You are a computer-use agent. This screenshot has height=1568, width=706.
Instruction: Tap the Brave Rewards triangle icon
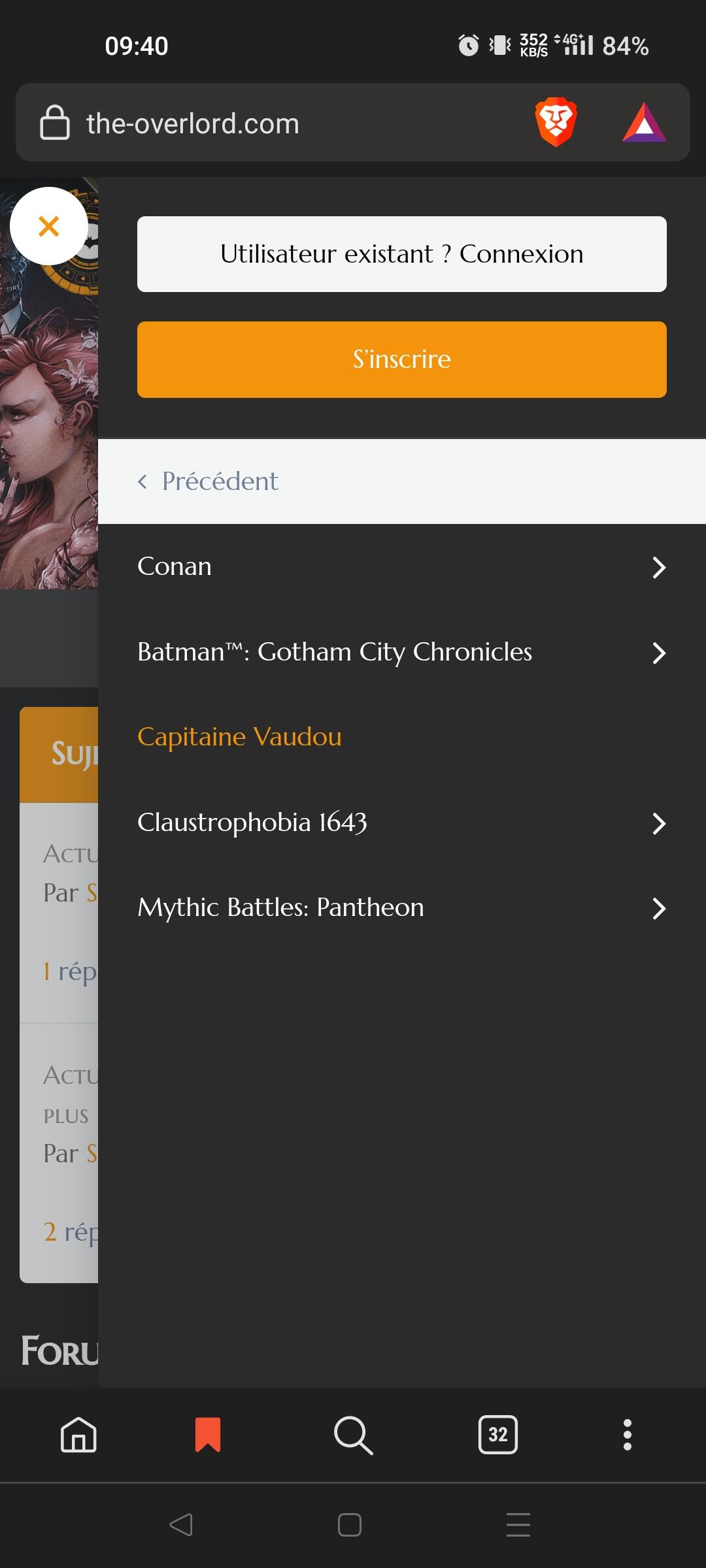pyautogui.click(x=645, y=122)
